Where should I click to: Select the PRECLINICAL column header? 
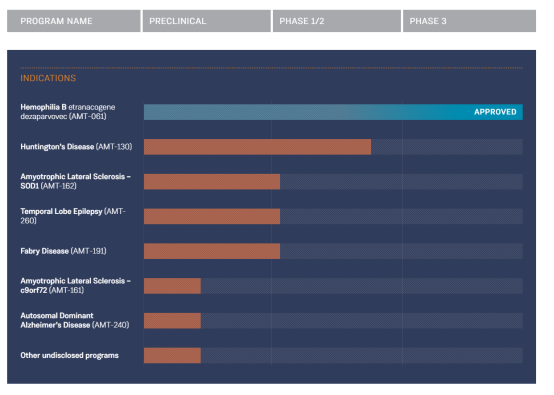click(x=207, y=21)
